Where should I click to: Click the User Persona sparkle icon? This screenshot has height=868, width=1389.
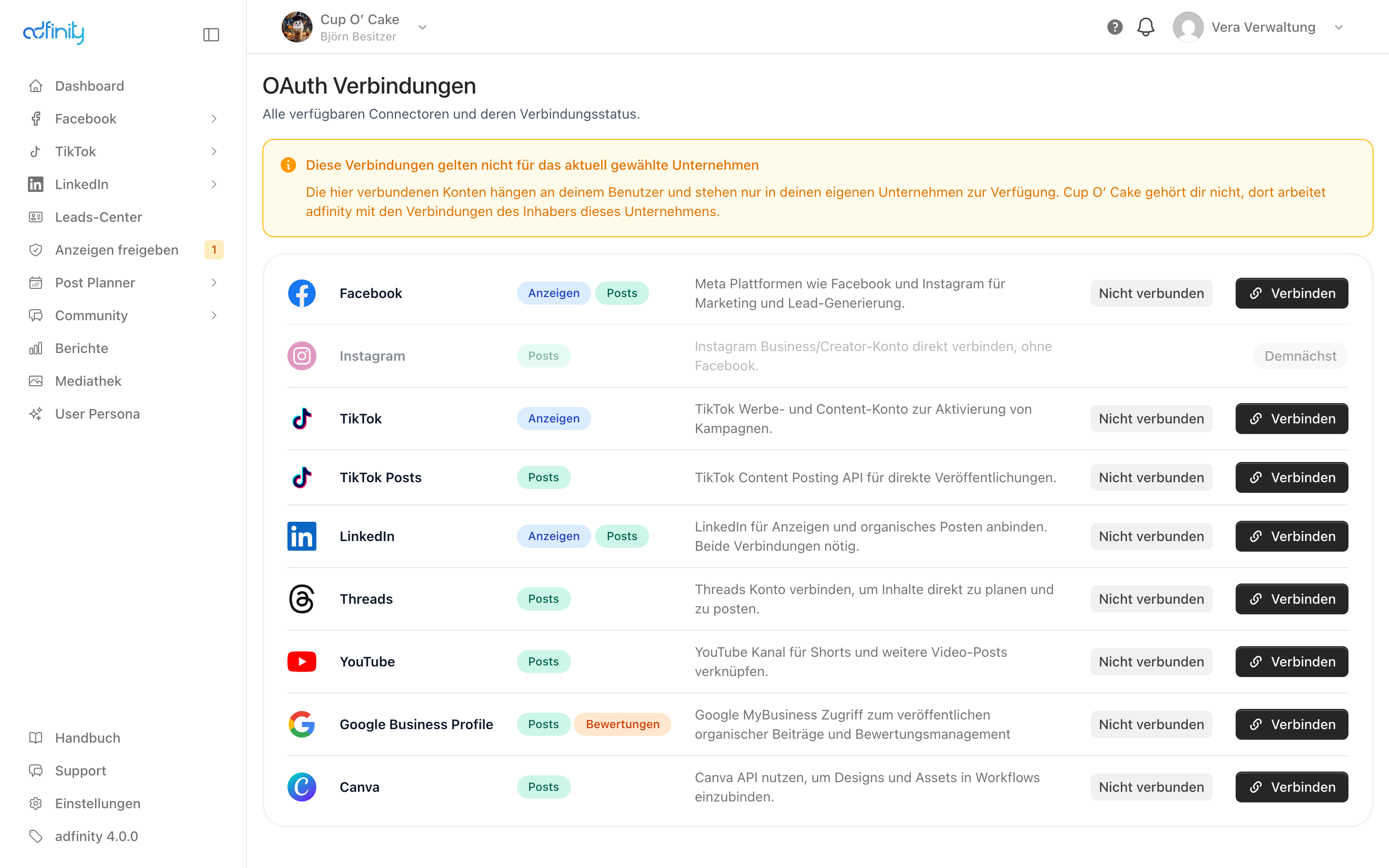point(36,414)
